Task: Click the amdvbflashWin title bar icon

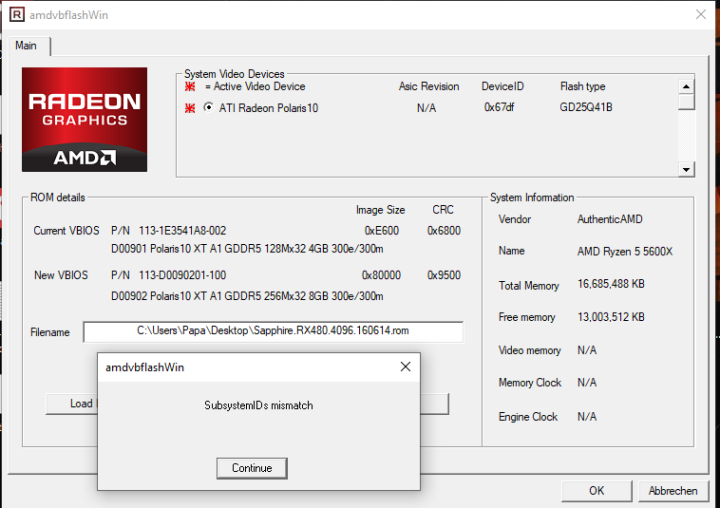Action: click(x=17, y=15)
